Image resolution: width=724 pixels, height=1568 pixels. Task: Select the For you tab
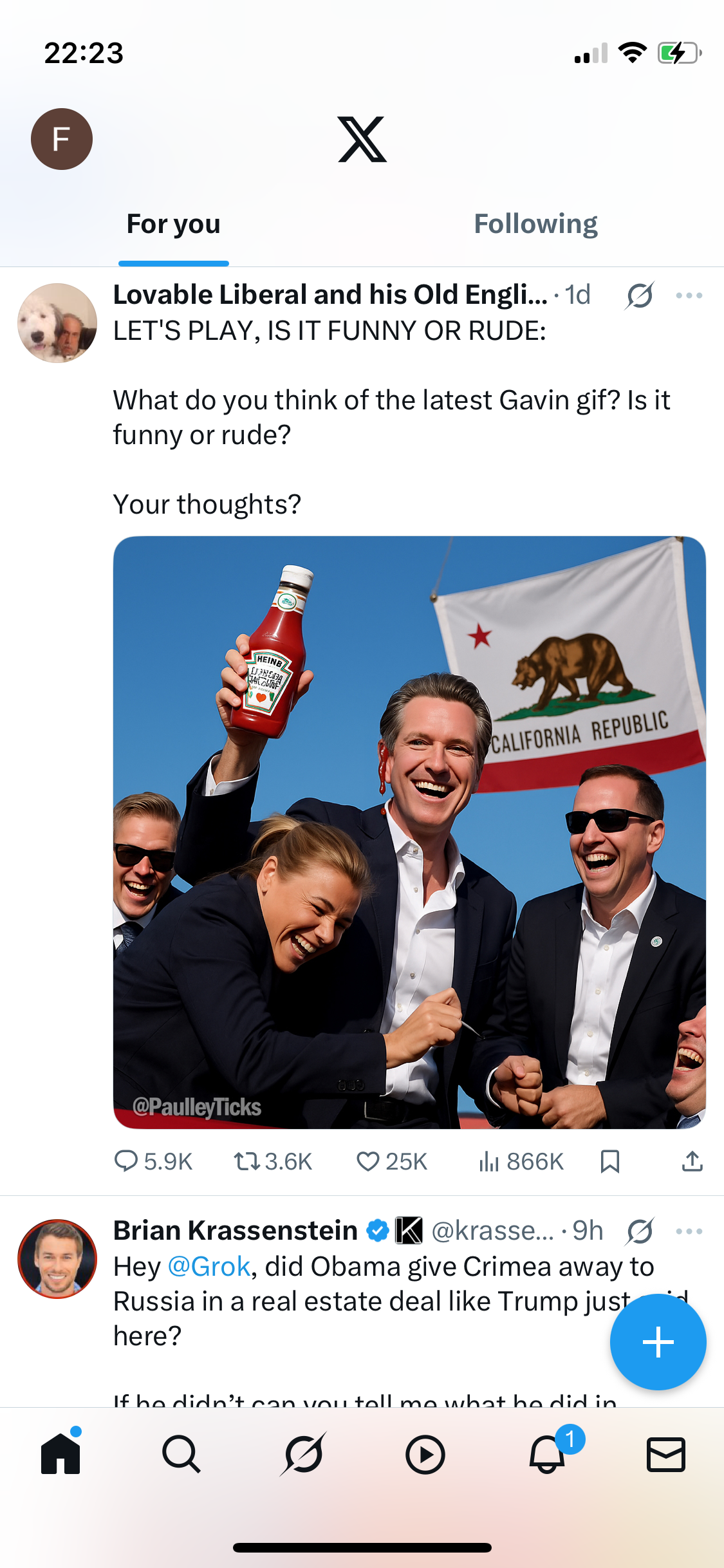[x=174, y=224]
